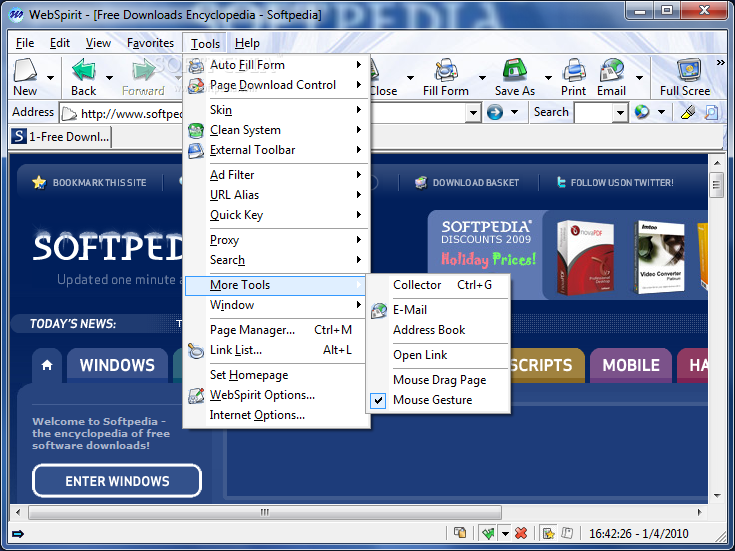Screen dimensions: 735x551
Task: Select Mouse Drag Page option
Action: click(x=438, y=380)
